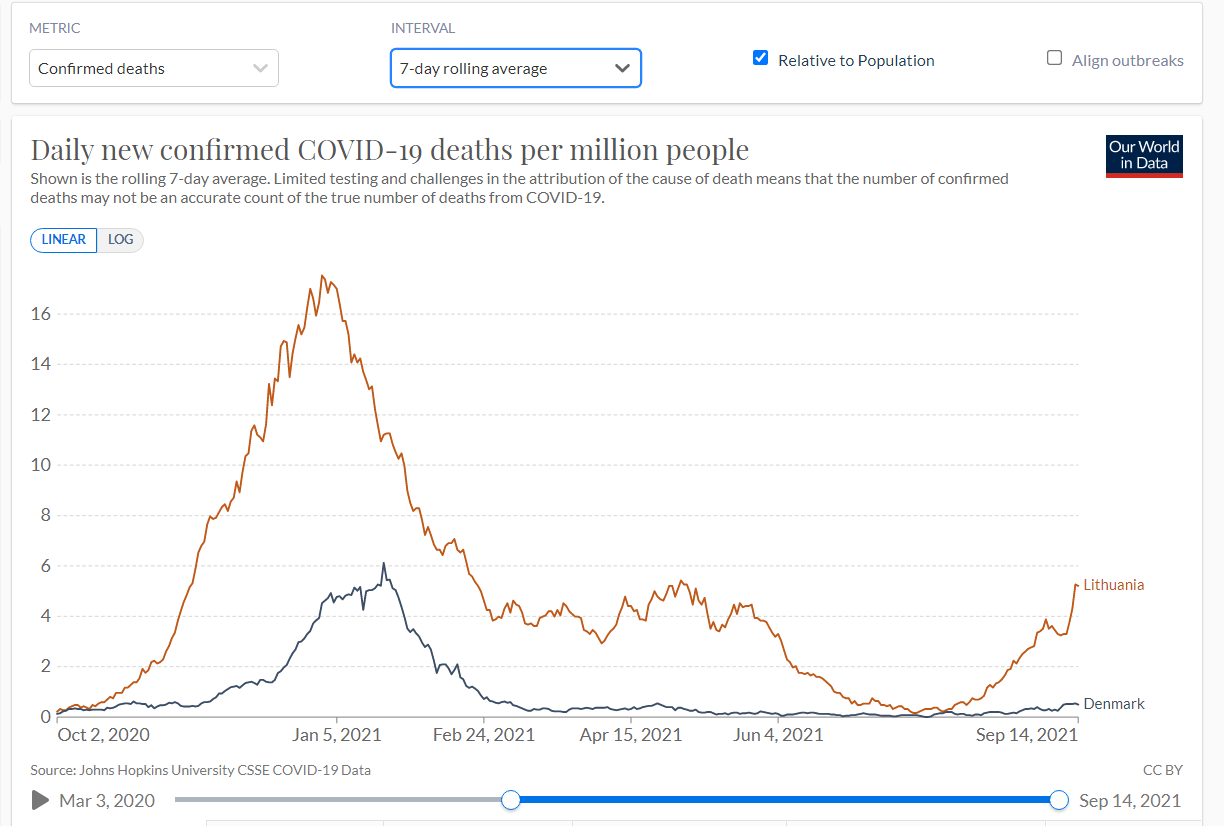Click the CC BY license link

pos(1162,770)
